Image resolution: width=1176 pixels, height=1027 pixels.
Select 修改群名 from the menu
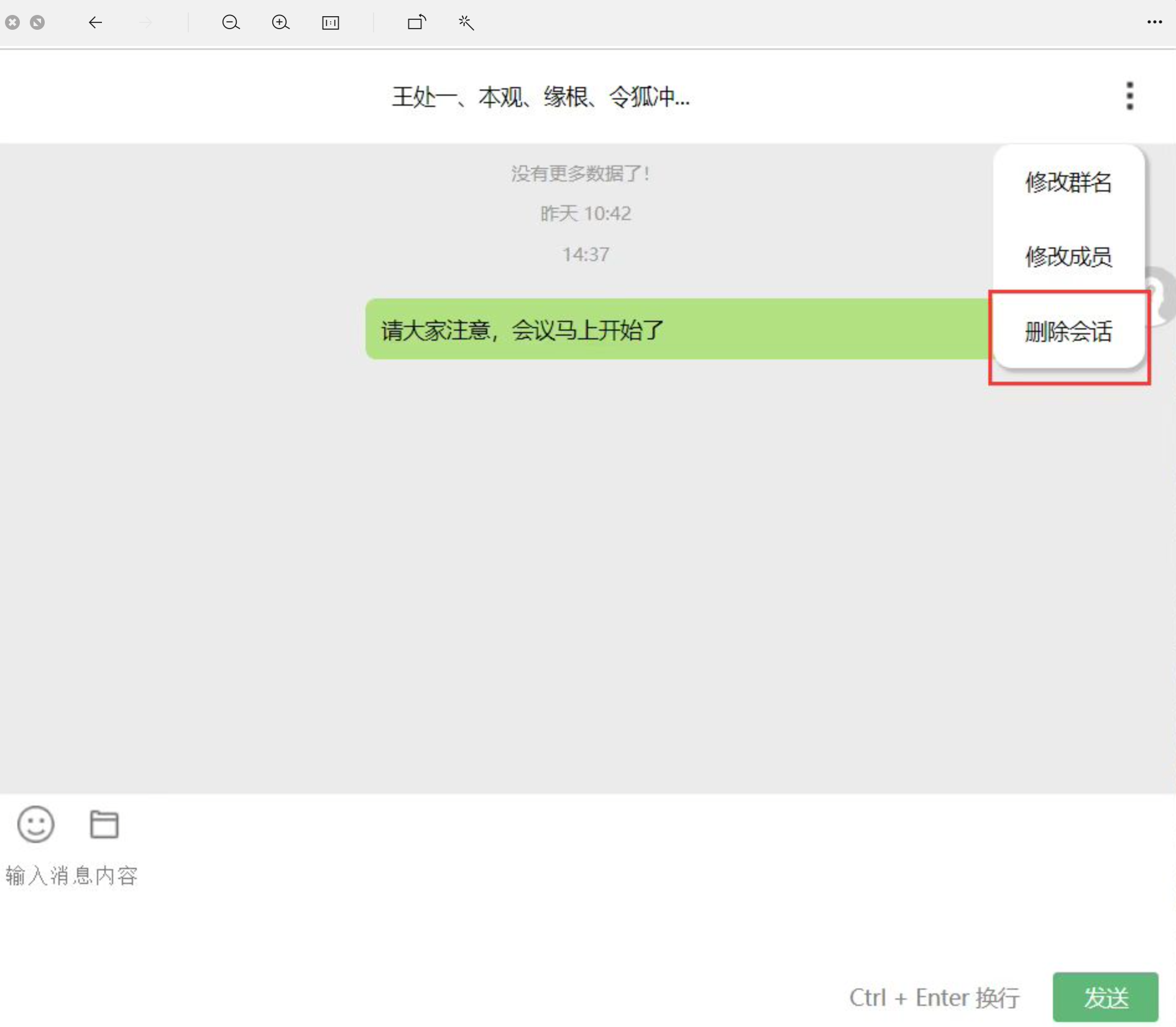(1067, 182)
